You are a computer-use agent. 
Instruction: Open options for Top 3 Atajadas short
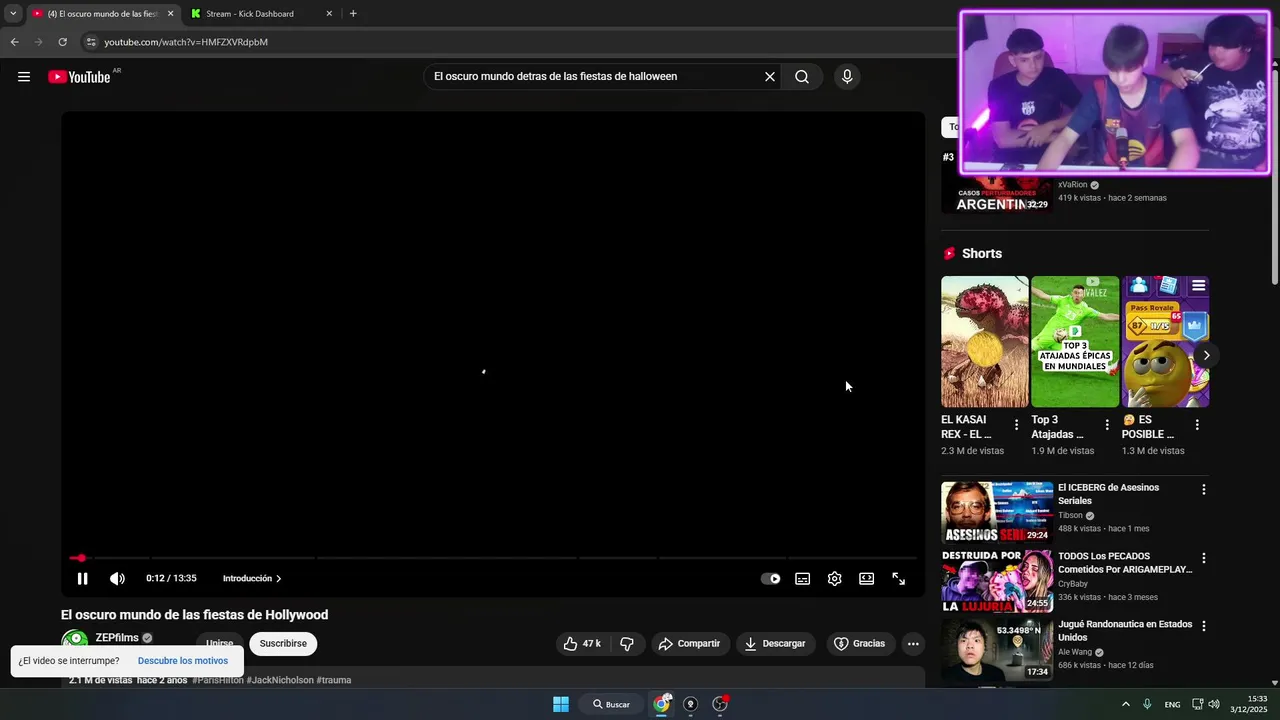[x=1107, y=425]
